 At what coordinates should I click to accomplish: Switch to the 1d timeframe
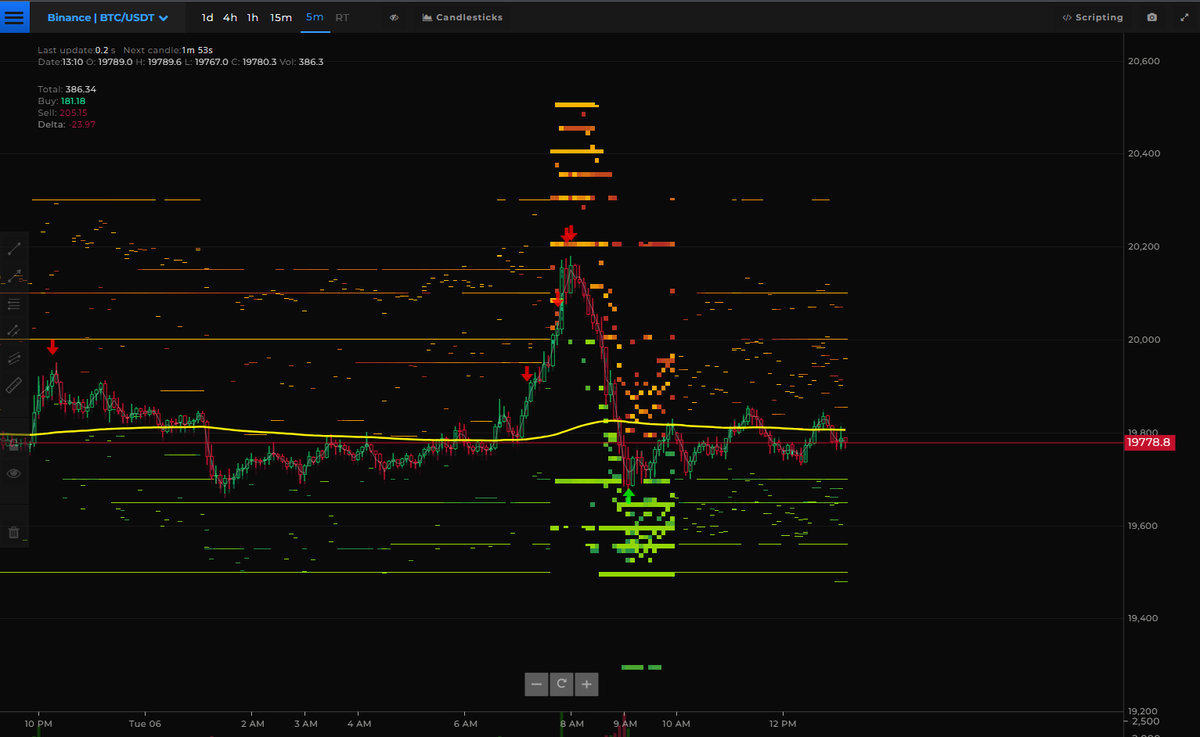click(x=207, y=17)
